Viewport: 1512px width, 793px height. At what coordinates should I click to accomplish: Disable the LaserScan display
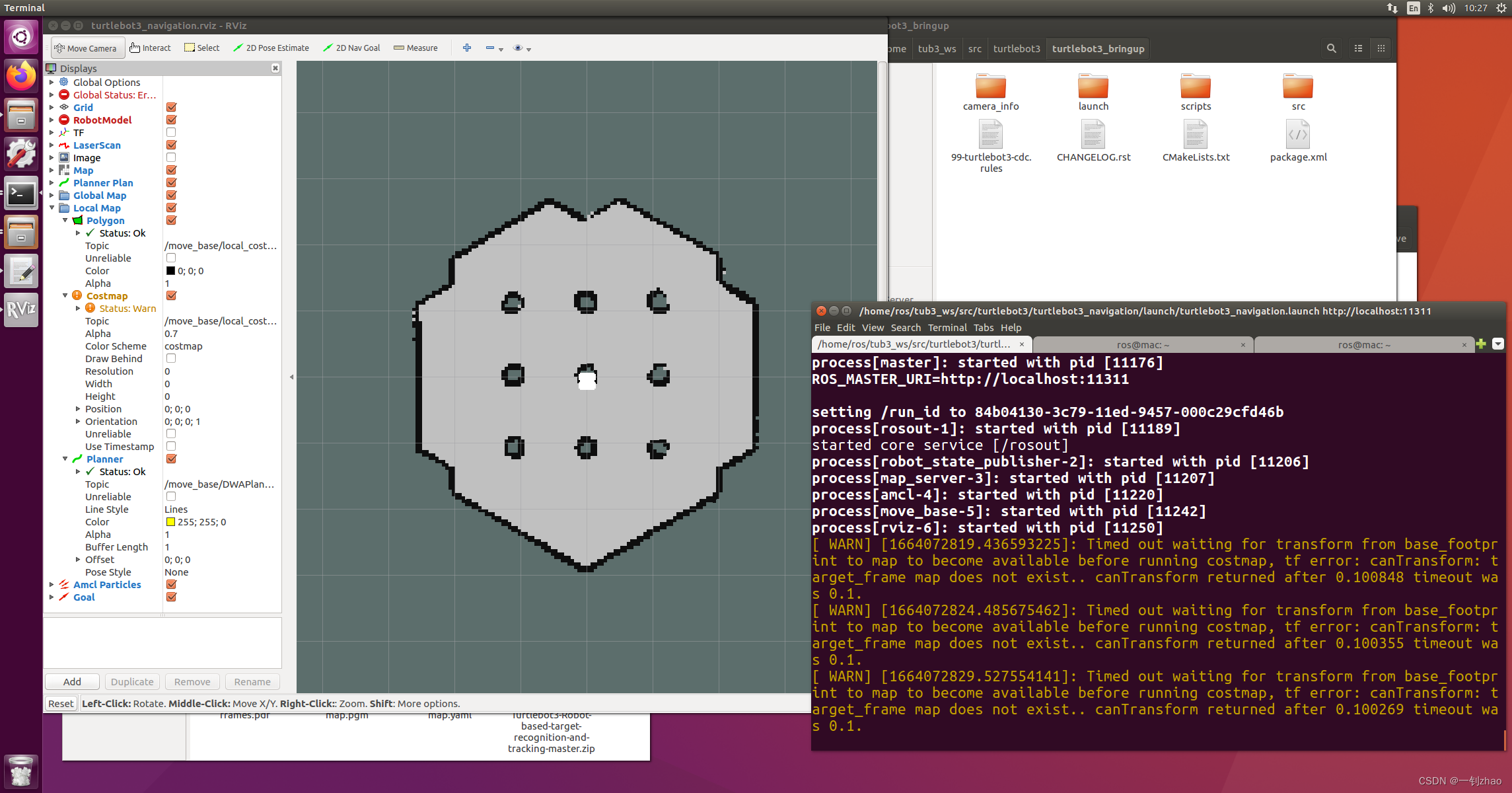tap(171, 145)
